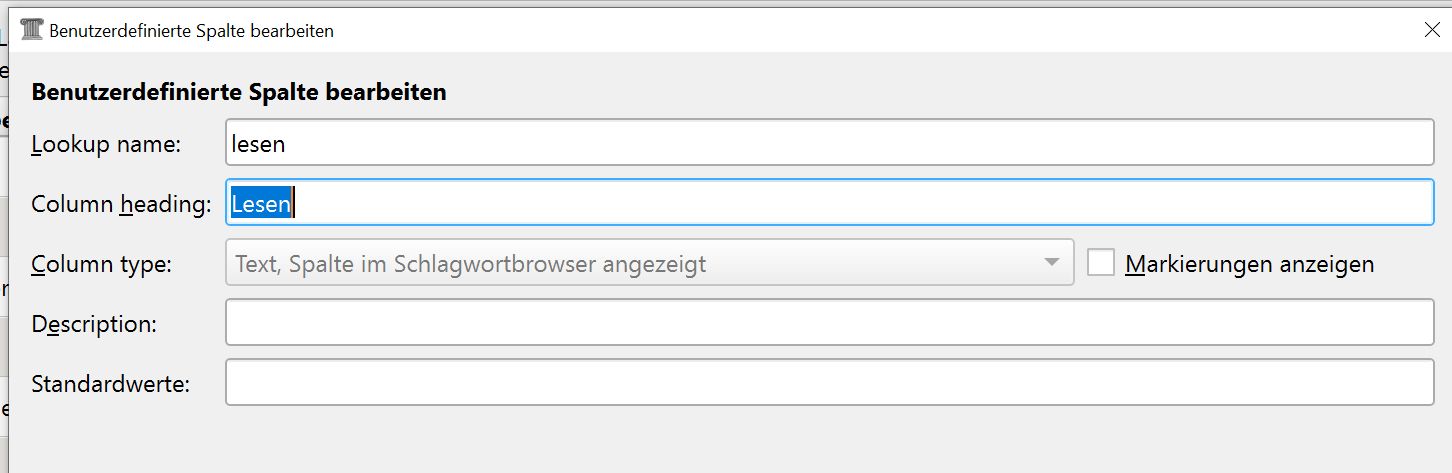Click the Column type label

click(102, 264)
